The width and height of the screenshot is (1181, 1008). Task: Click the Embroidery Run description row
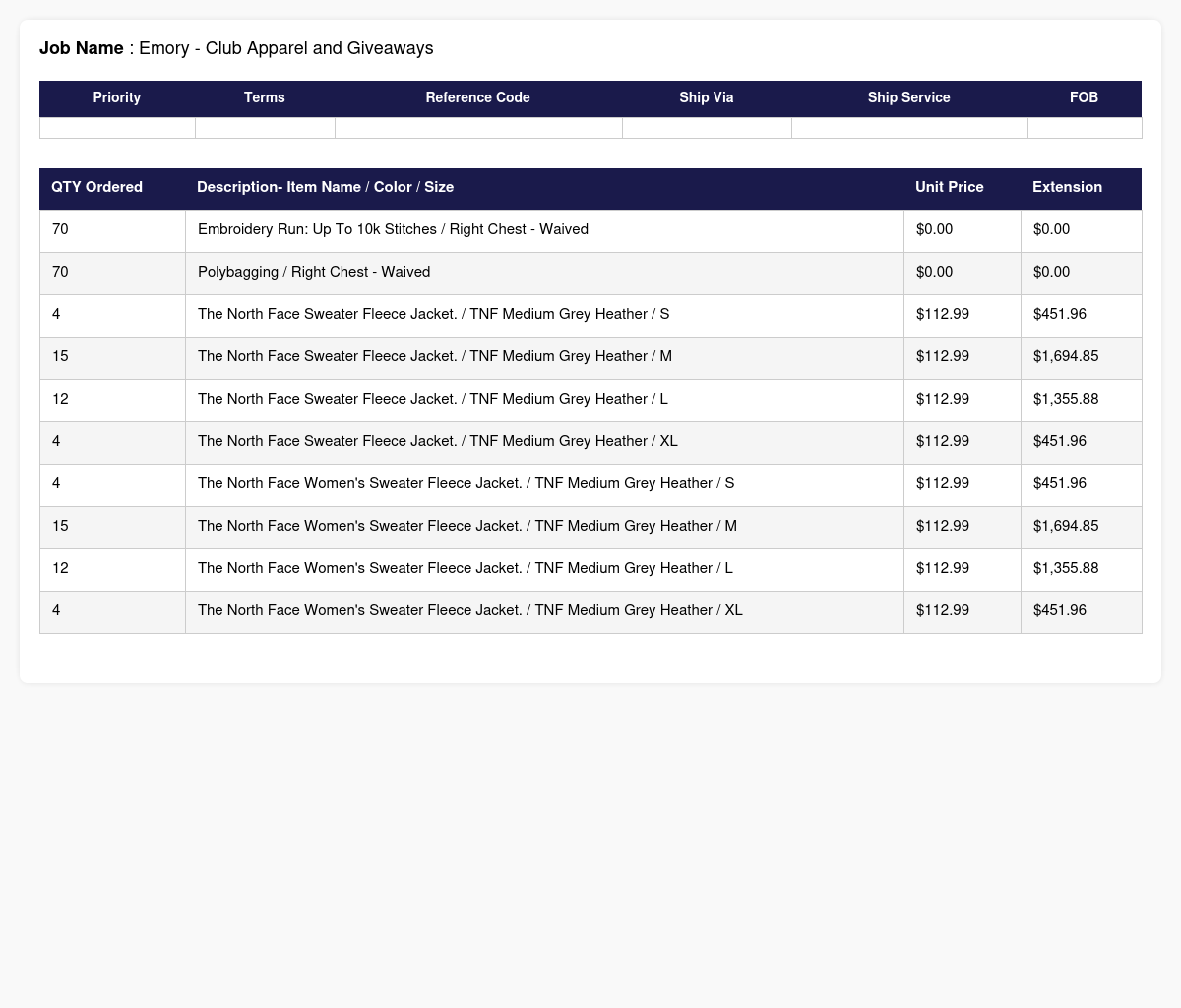(x=393, y=229)
